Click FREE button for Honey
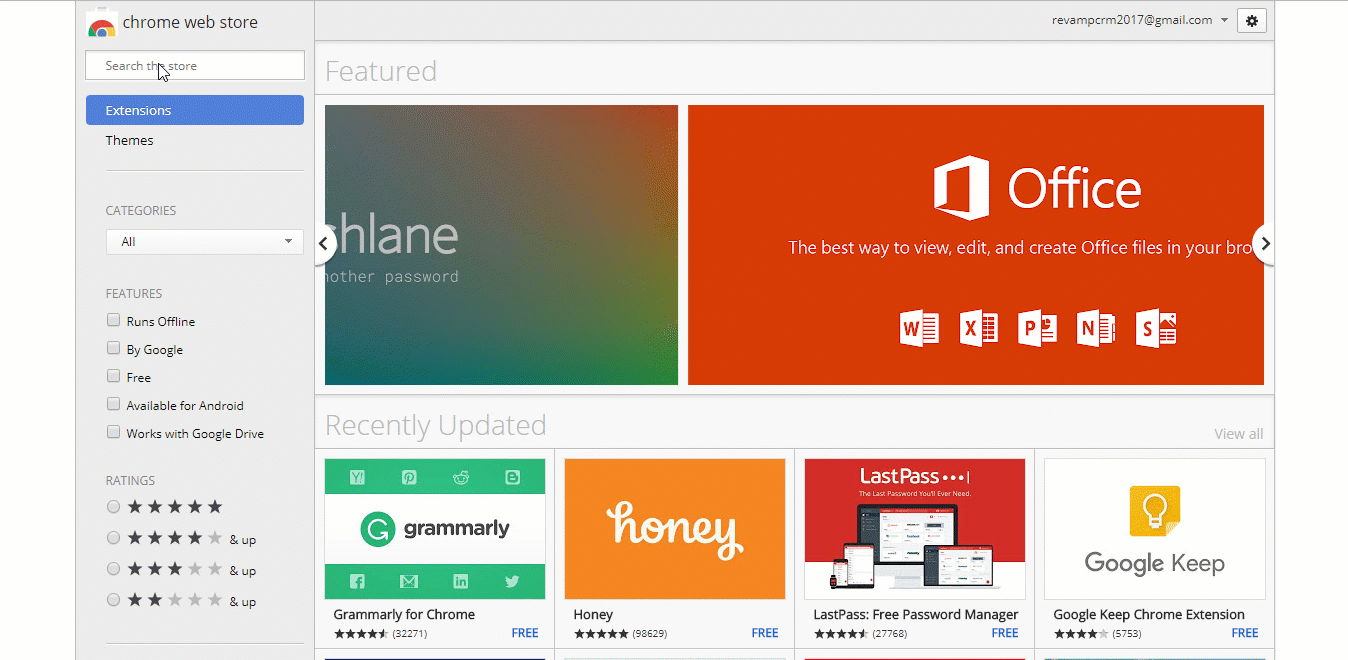 tap(765, 633)
